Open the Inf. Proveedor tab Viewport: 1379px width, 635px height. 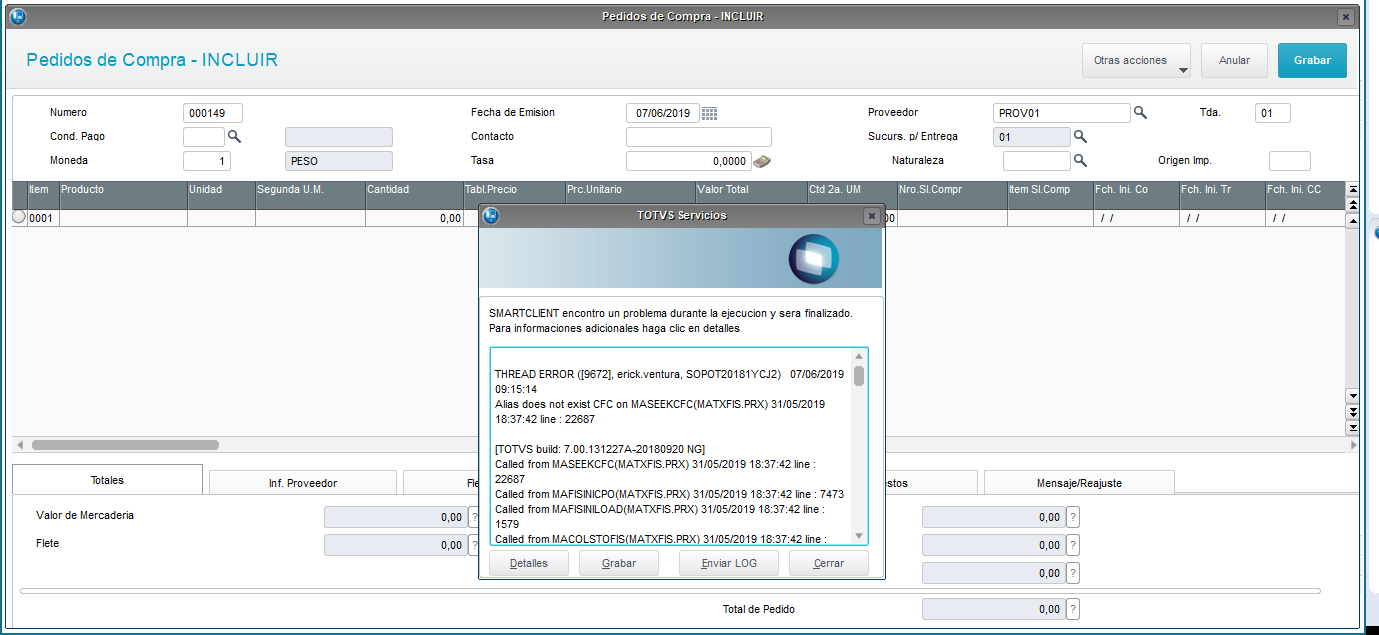tap(303, 483)
